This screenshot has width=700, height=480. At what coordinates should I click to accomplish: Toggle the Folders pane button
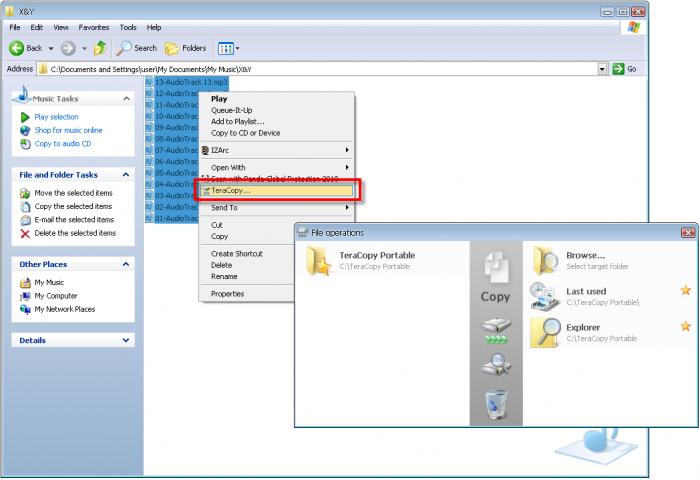pos(186,47)
